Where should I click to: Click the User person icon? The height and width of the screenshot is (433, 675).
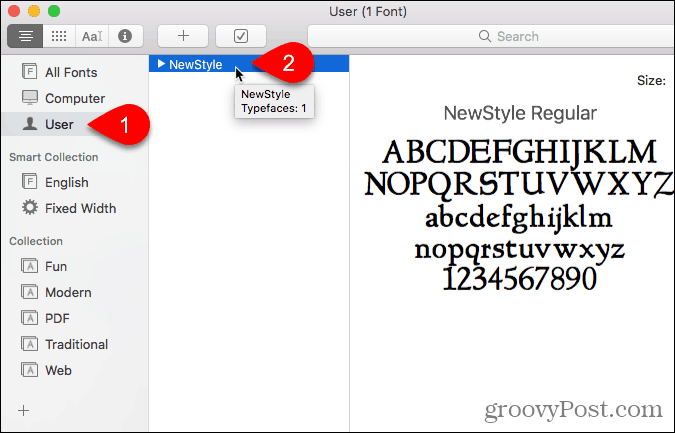30,124
